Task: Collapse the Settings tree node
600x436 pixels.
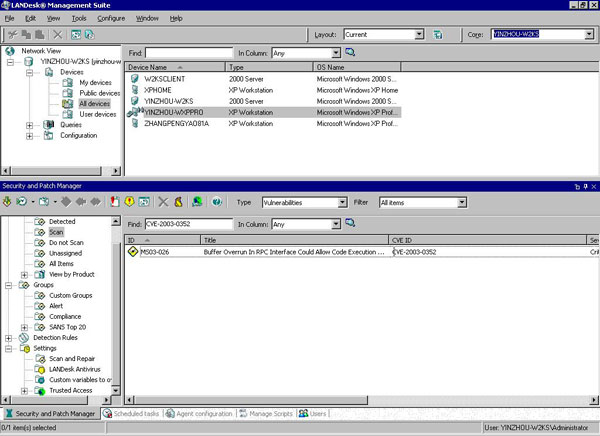Action: 10,348
